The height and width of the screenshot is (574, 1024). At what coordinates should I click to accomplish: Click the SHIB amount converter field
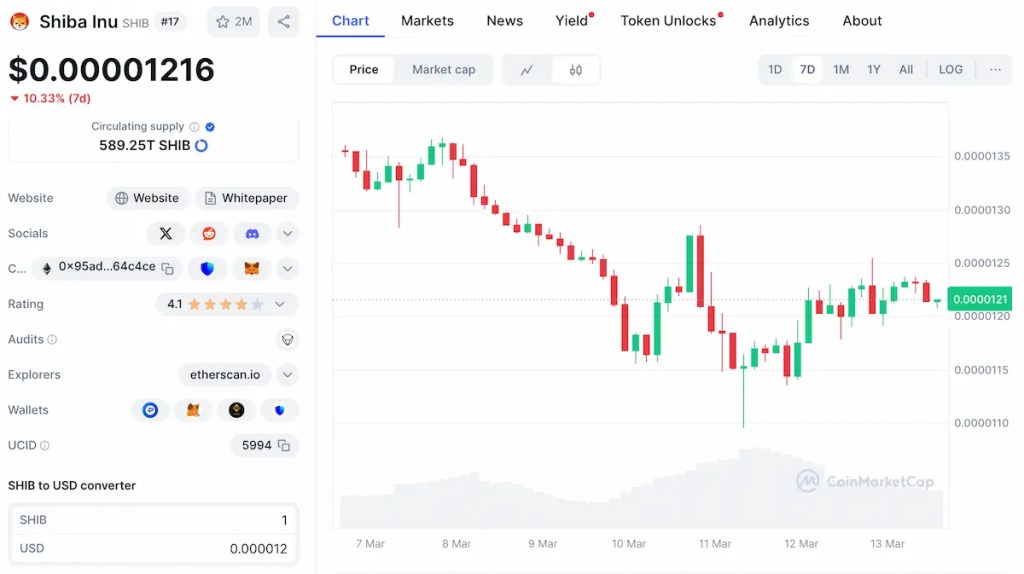click(x=153, y=520)
